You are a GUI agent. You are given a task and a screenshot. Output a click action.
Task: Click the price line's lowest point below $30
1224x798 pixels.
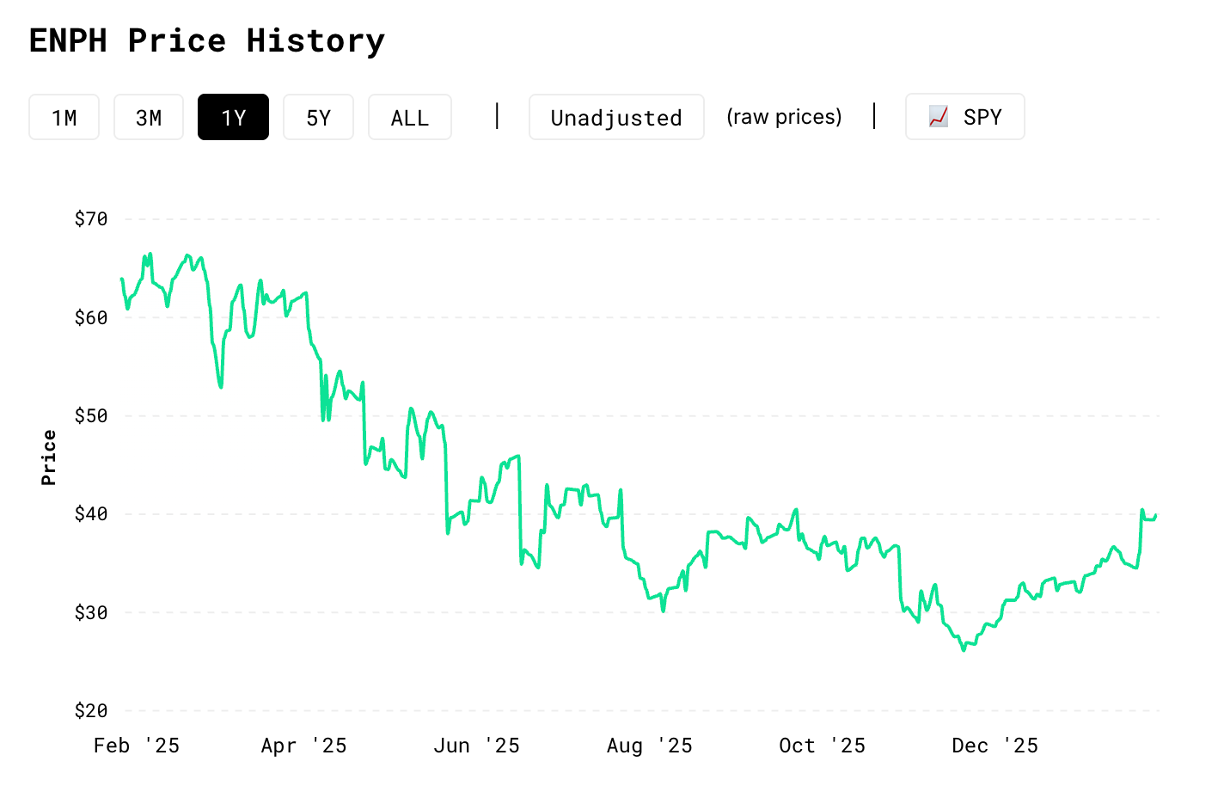pyautogui.click(x=964, y=650)
